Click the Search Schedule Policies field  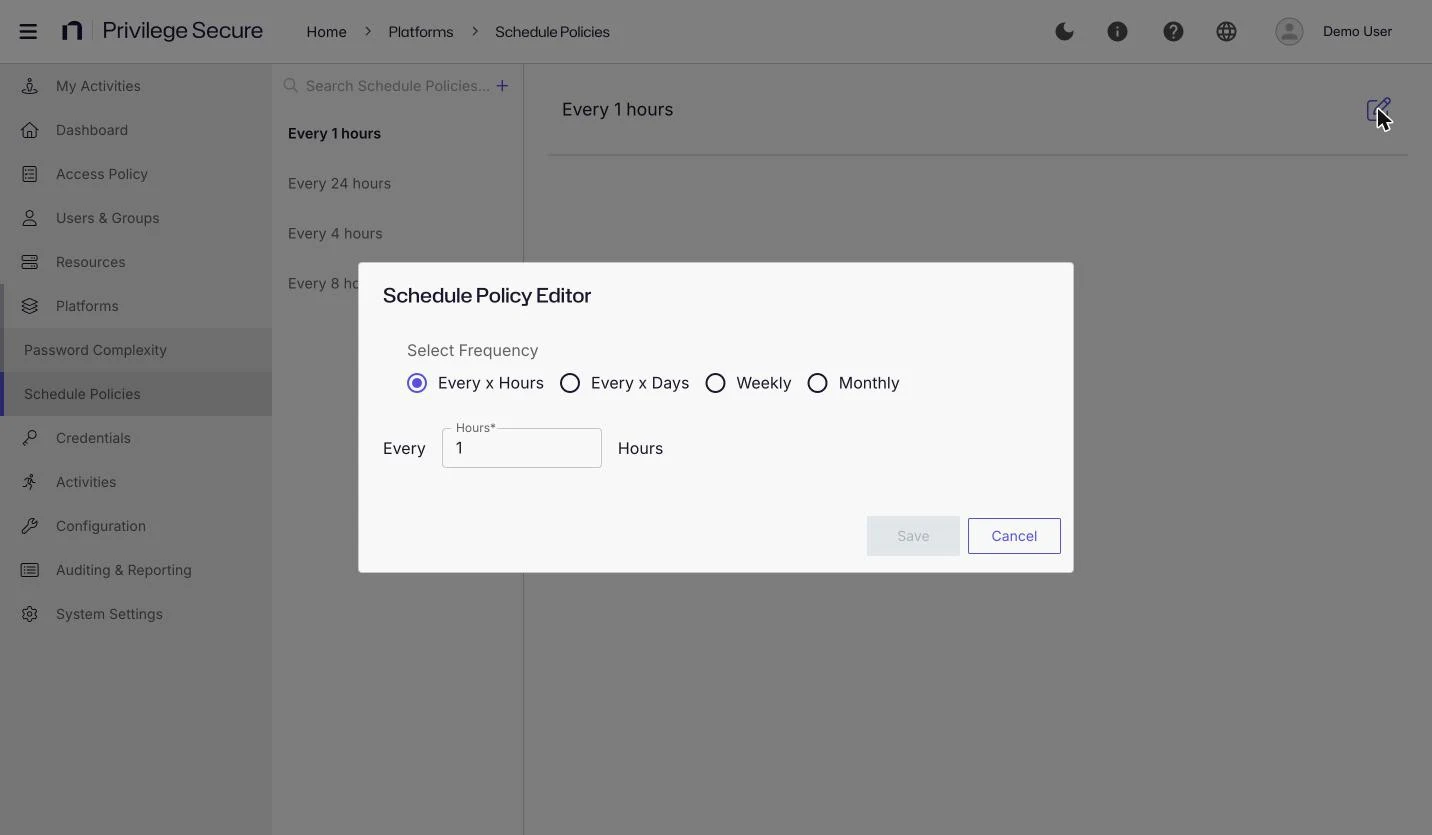[398, 86]
